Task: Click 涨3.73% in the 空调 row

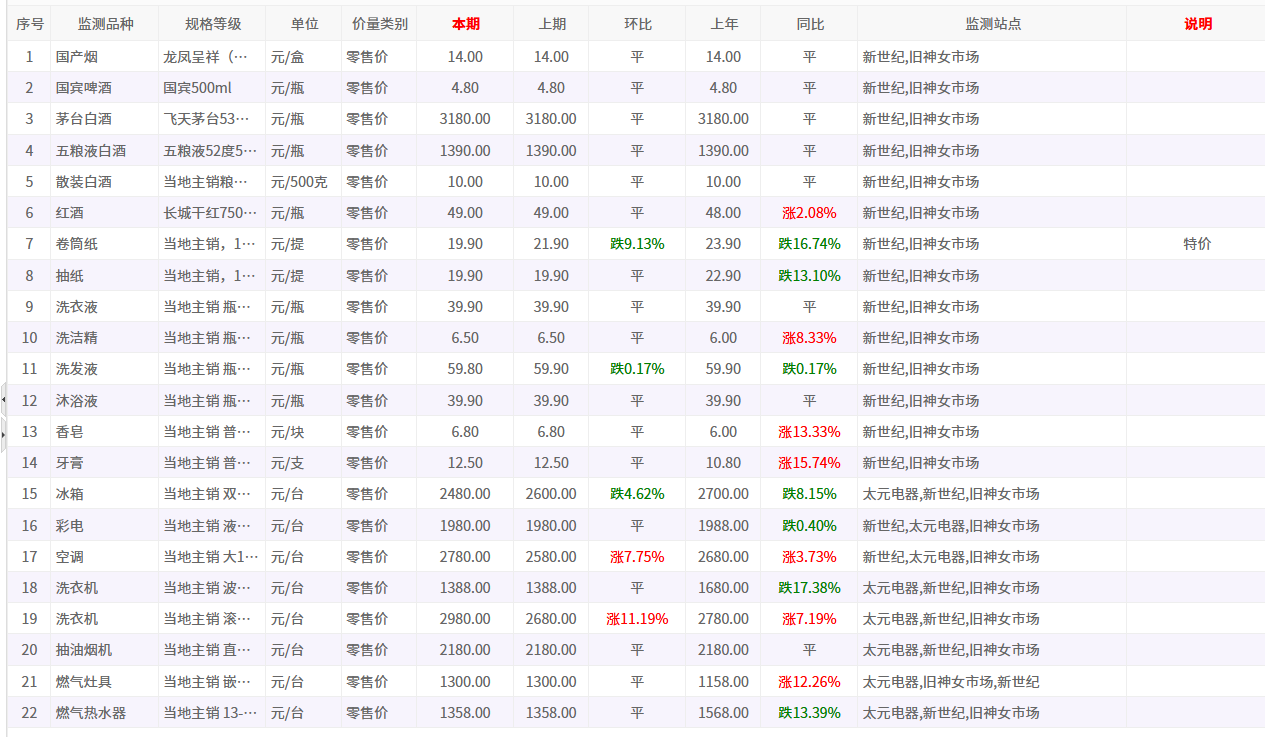Action: click(809, 557)
